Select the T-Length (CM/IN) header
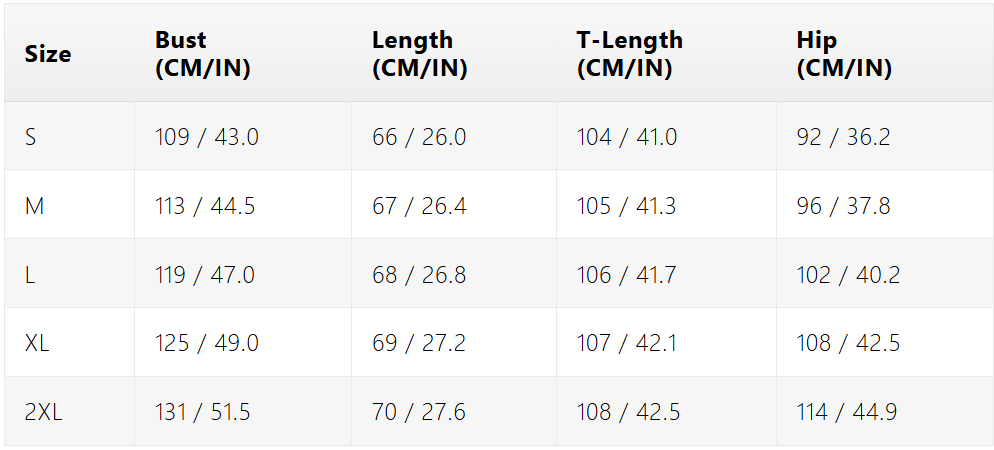Image resolution: width=994 pixels, height=450 pixels. [629, 54]
